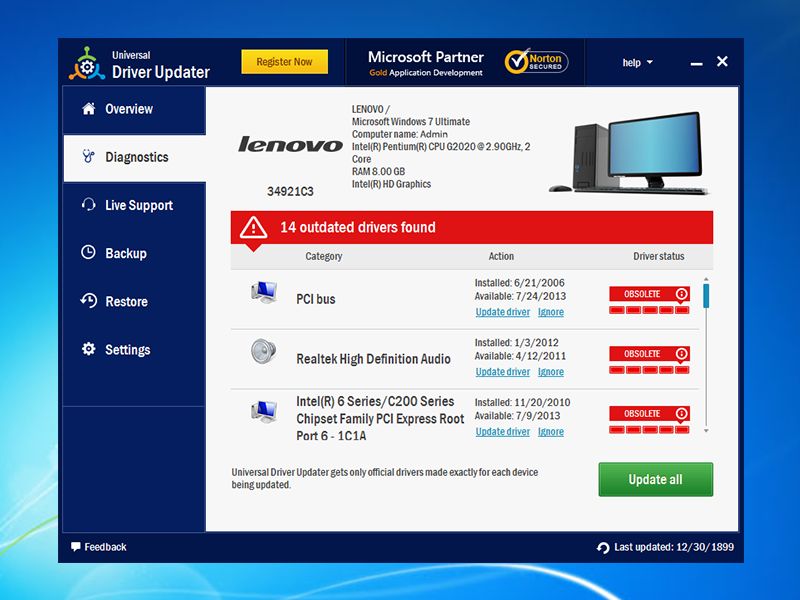The image size is (800, 600).
Task: Click the Realtek audio speaker icon
Action: (264, 352)
